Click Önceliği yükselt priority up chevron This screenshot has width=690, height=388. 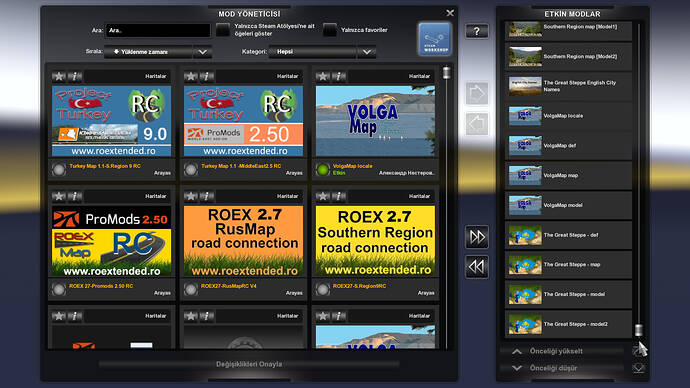[x=517, y=351]
